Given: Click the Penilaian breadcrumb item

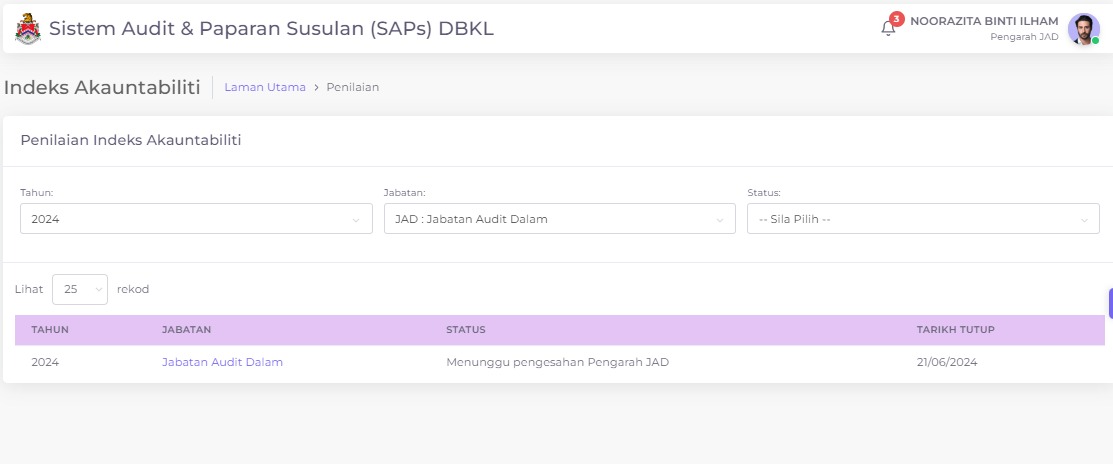Looking at the screenshot, I should (x=352, y=87).
